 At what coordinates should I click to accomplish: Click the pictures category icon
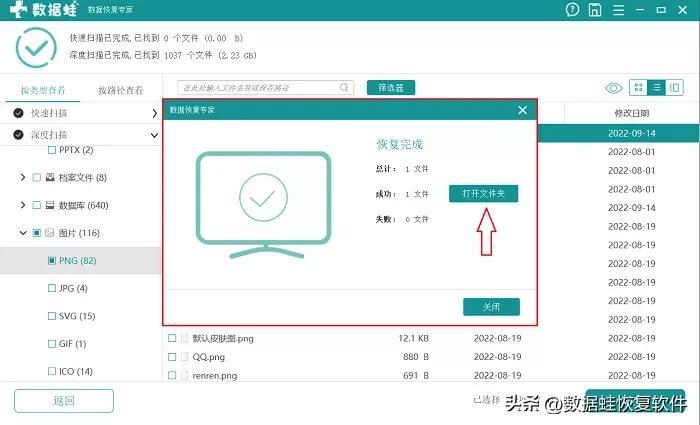50,233
